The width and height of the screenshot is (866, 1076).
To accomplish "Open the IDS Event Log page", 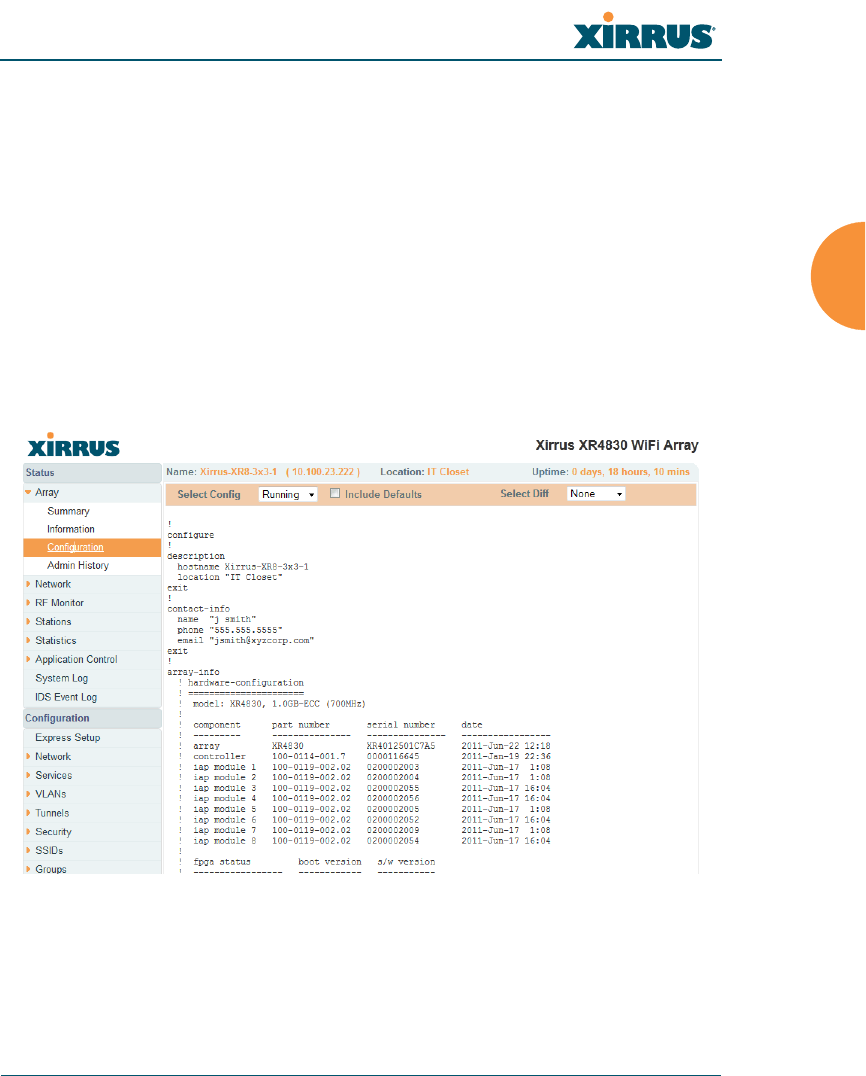I will [66, 697].
